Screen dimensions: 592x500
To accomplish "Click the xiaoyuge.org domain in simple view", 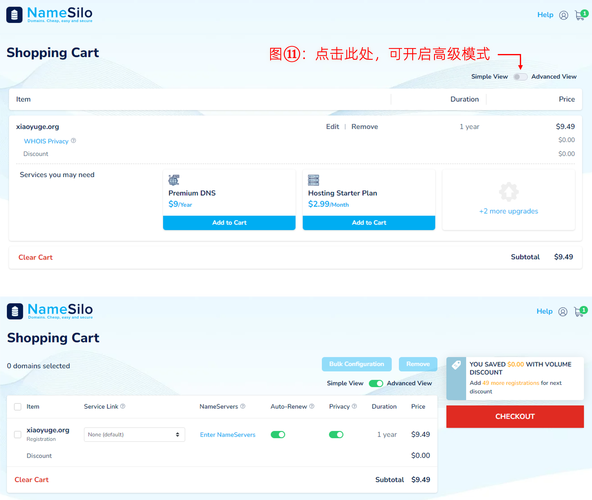I will [x=37, y=127].
